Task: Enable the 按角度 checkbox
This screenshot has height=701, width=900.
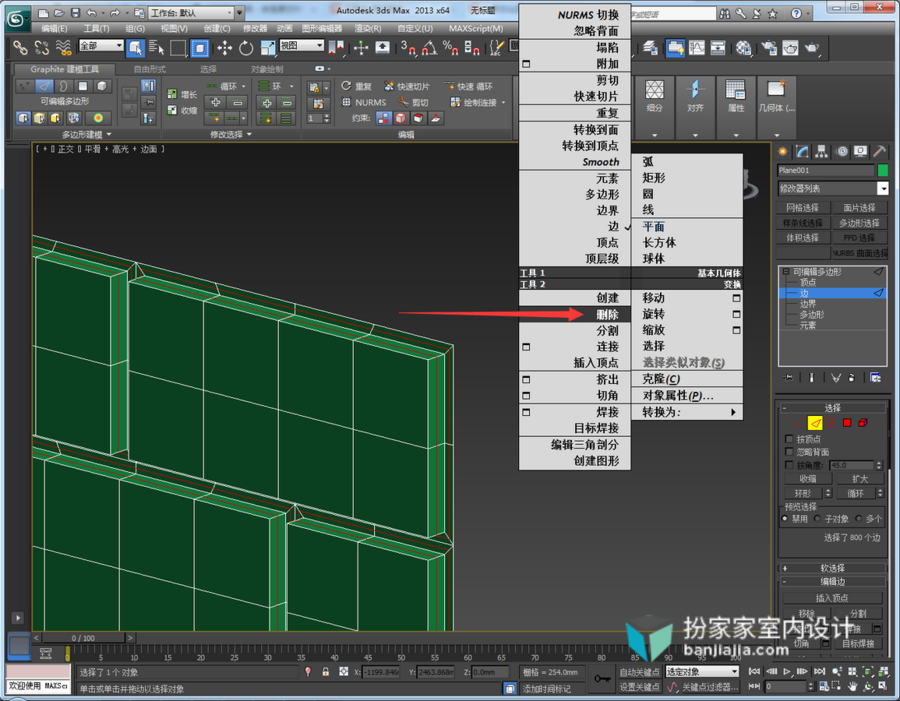Action: click(x=789, y=465)
